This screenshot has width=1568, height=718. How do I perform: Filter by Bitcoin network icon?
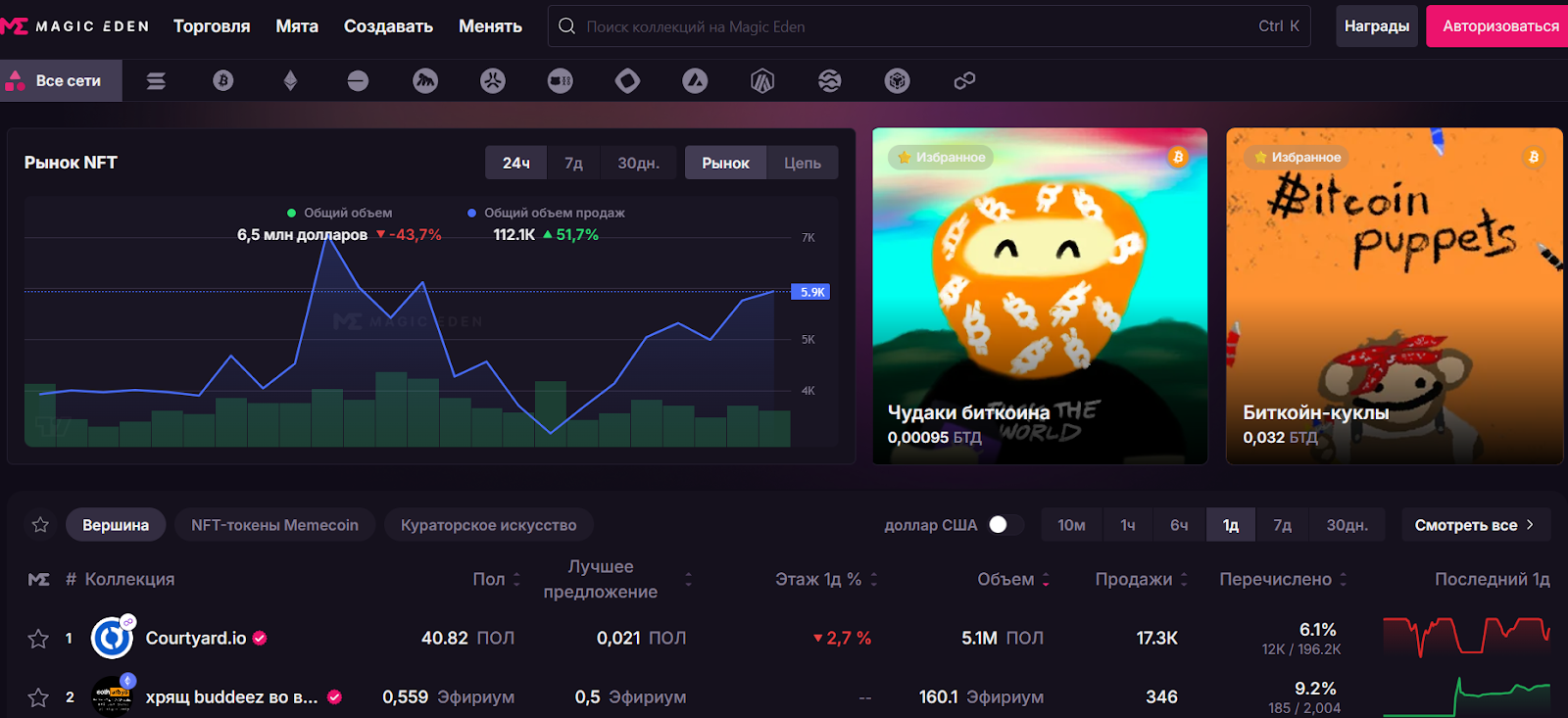pos(223,81)
